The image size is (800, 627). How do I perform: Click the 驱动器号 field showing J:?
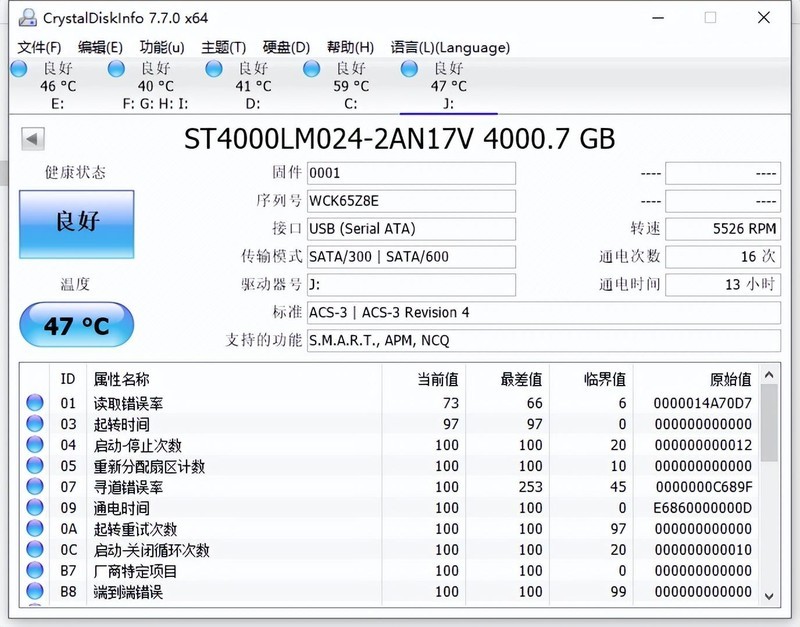(411, 284)
